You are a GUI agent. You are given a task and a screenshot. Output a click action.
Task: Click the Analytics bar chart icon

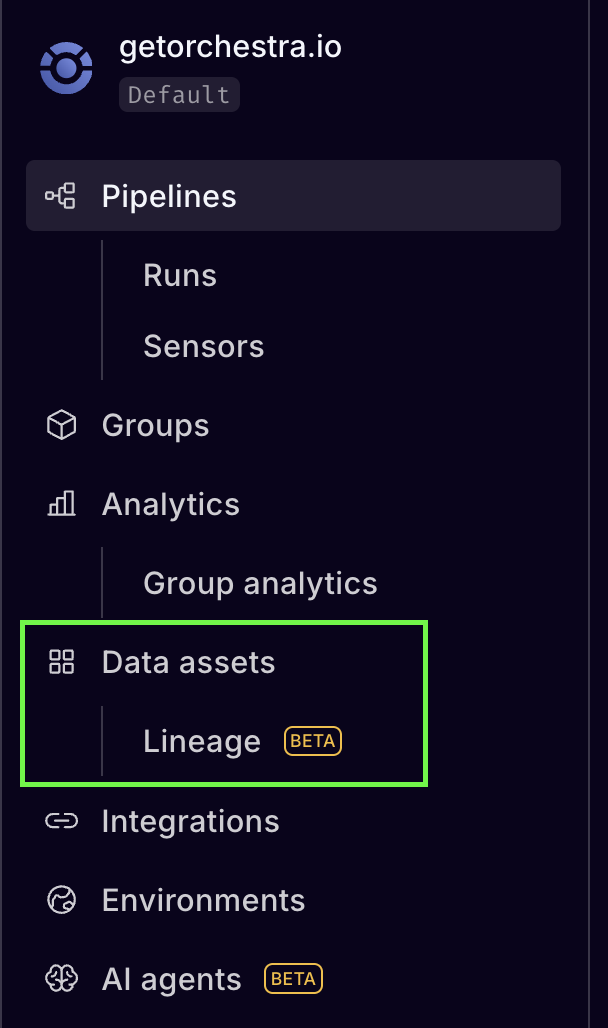tap(61, 504)
